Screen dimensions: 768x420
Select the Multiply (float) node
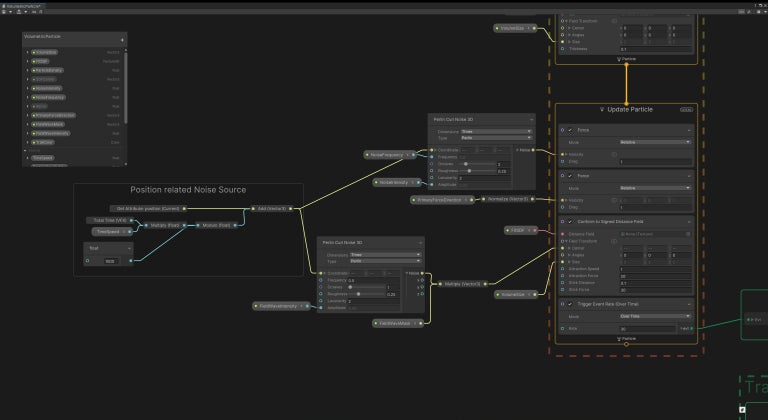pyautogui.click(x=165, y=225)
